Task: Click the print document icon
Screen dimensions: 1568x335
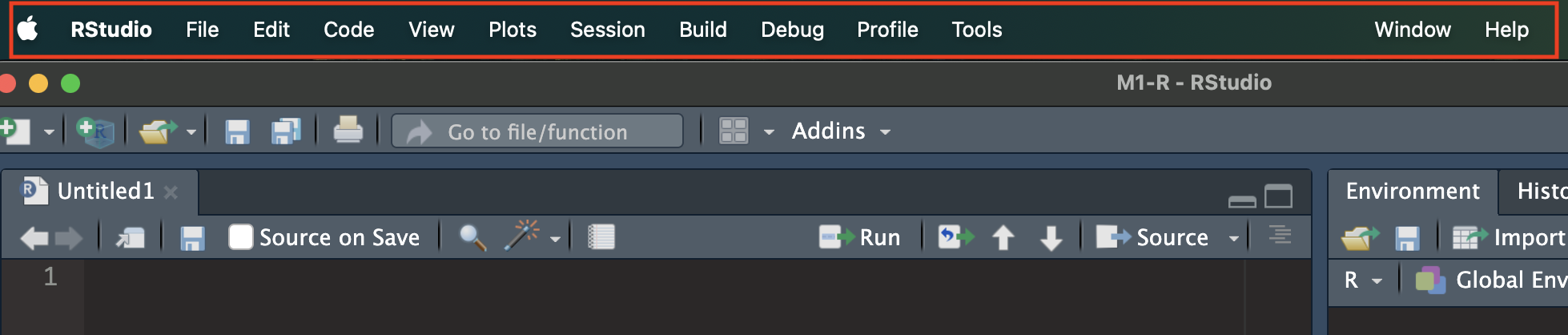Action: pos(348,131)
